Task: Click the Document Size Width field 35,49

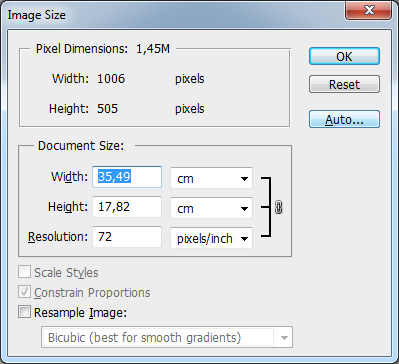Action: click(x=127, y=177)
